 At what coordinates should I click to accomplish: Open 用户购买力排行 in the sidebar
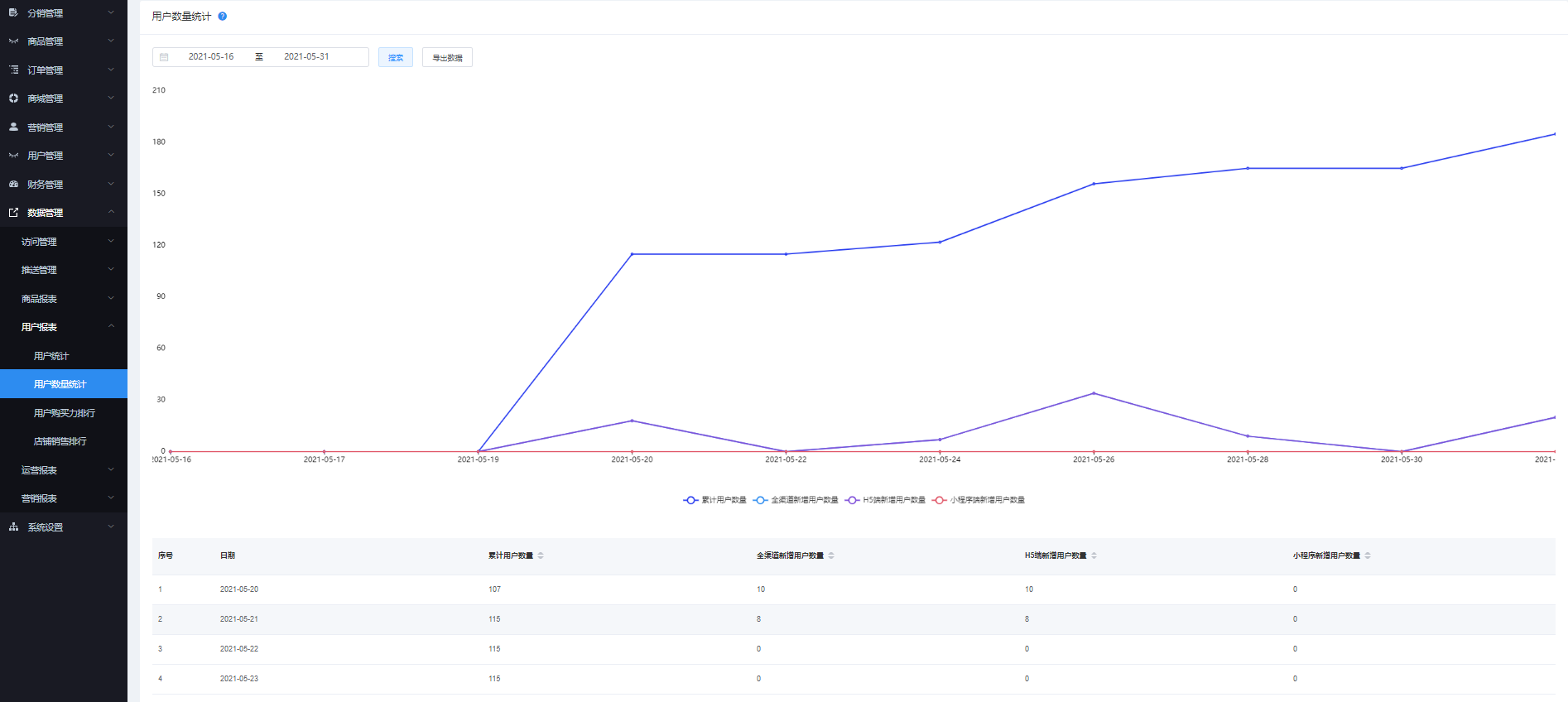(x=65, y=413)
